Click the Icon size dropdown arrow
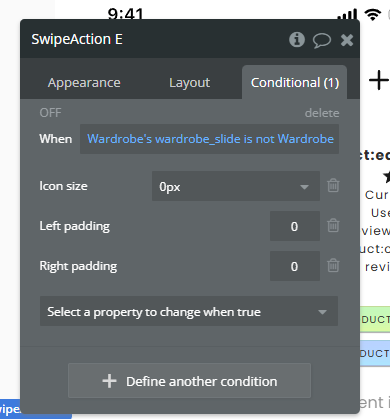 (x=304, y=187)
